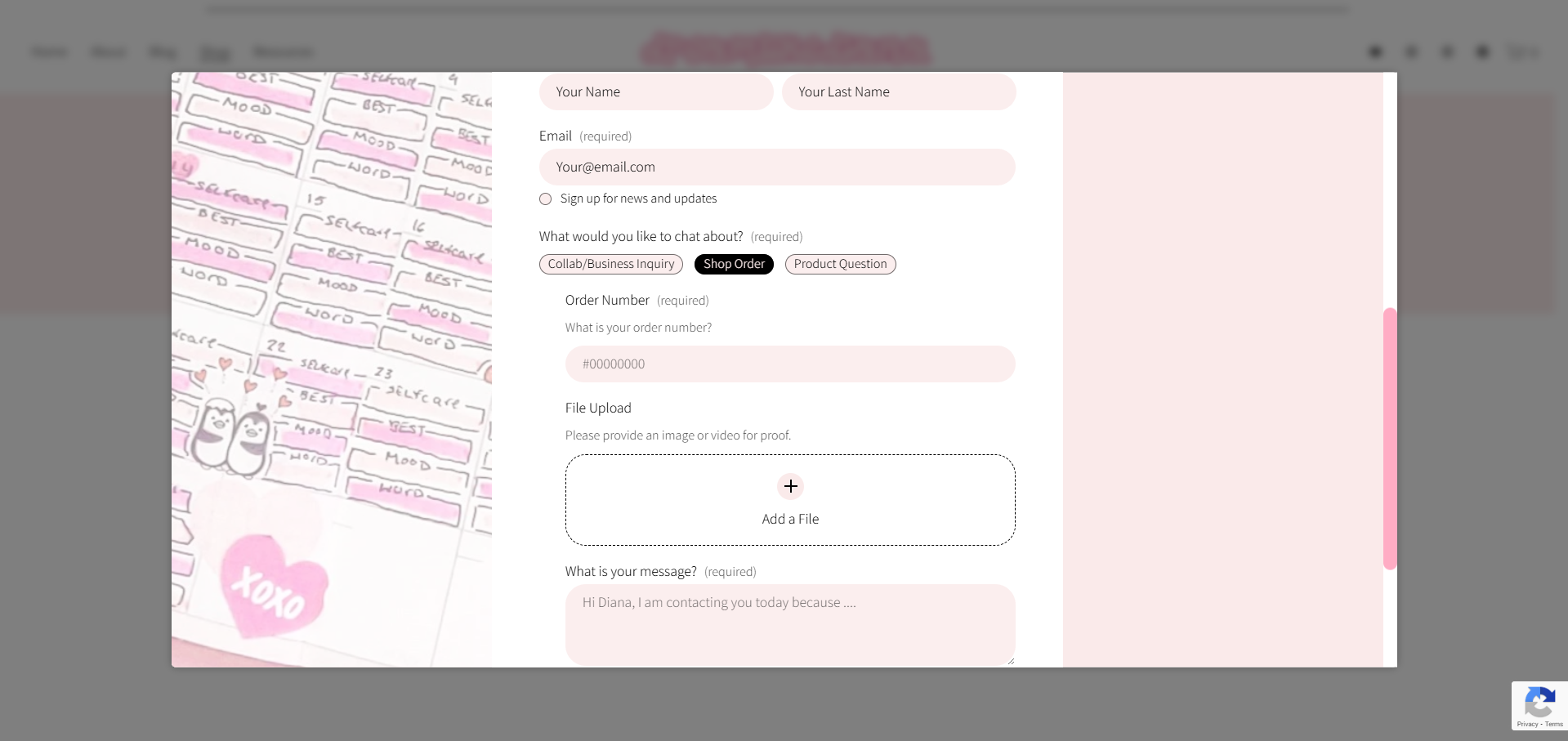Click the leftmost social icon in the header
The image size is (1568, 741).
[1376, 51]
